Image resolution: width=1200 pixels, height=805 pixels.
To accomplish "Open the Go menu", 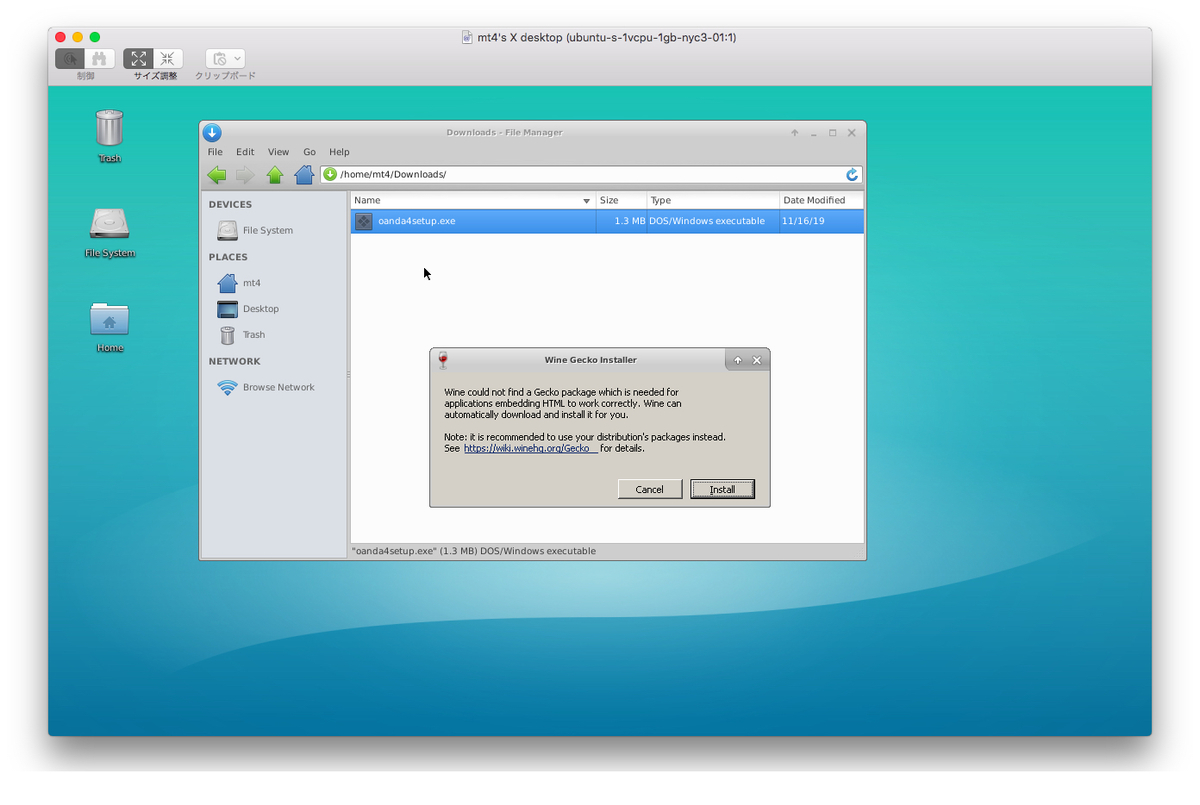I will [309, 152].
